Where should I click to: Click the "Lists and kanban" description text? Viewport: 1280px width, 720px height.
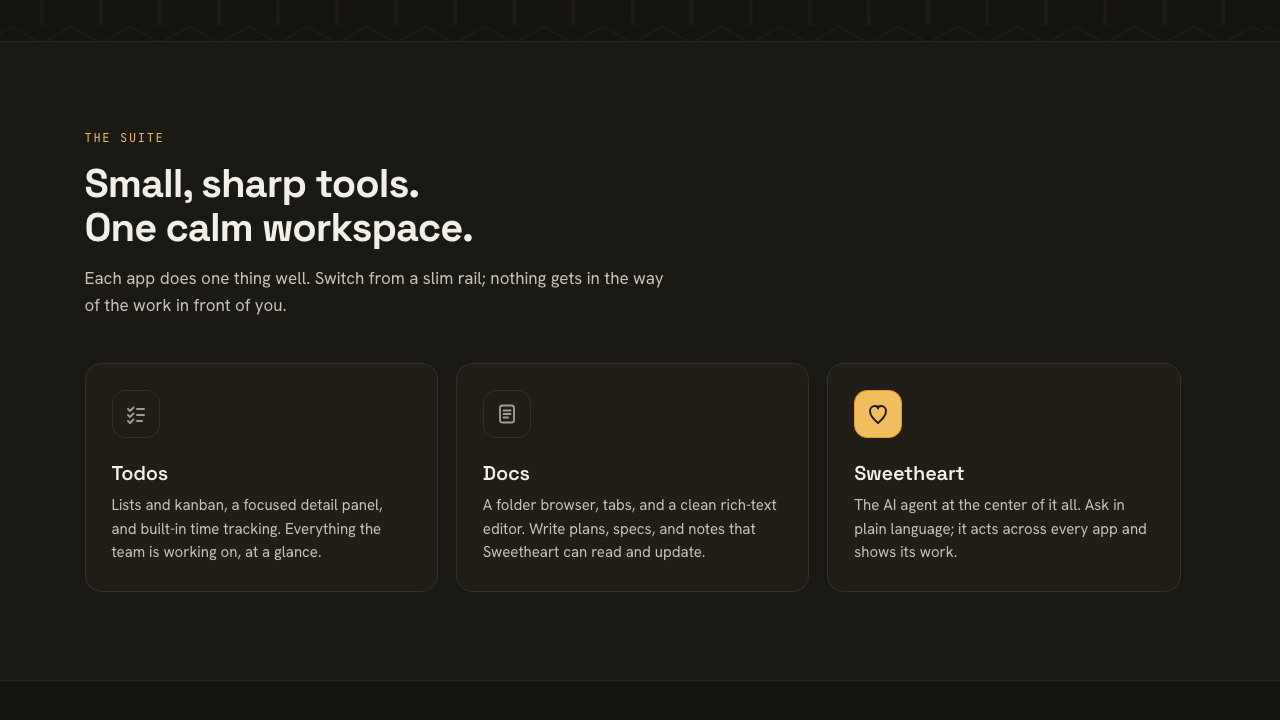tap(247, 528)
